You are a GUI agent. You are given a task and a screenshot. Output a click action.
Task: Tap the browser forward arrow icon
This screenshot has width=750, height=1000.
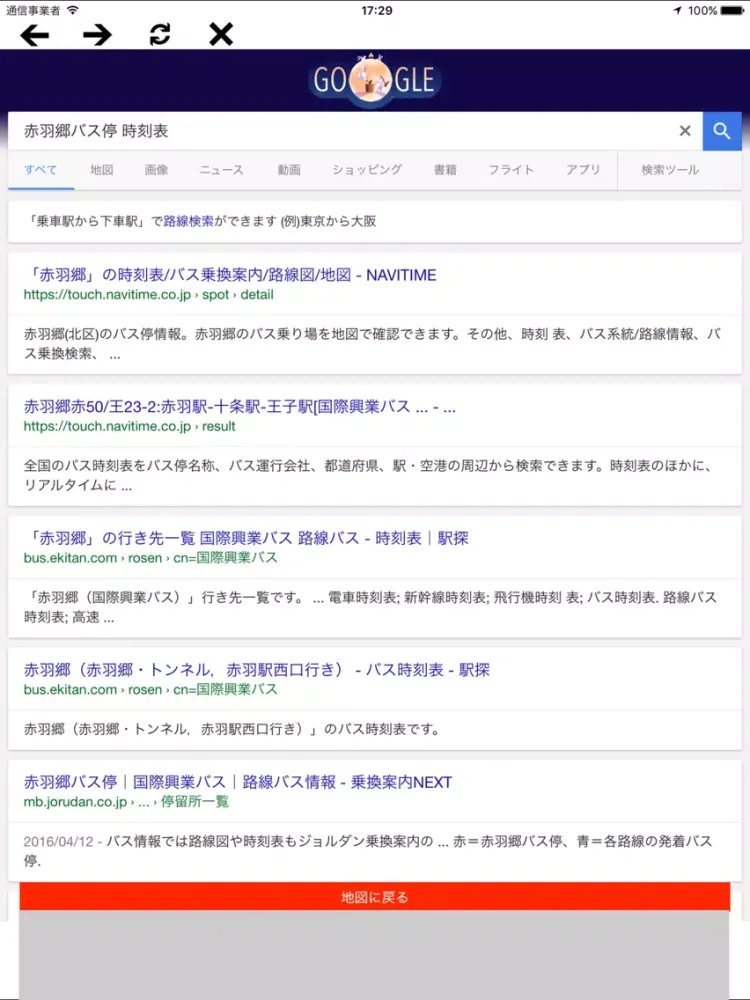coord(97,35)
